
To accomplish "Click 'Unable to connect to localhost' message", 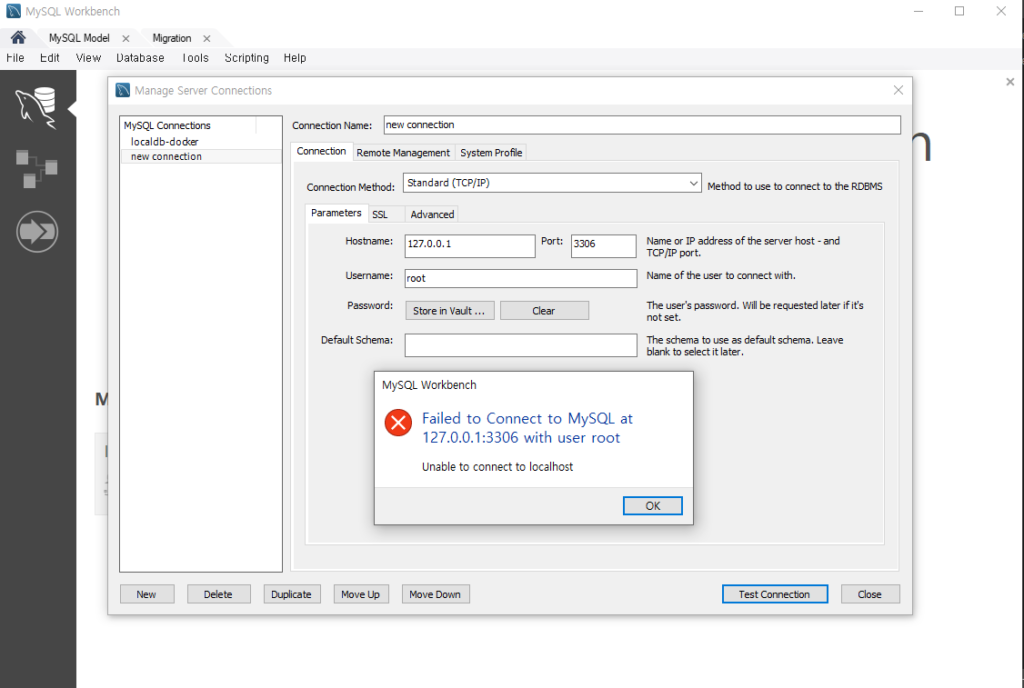I will coord(497,467).
